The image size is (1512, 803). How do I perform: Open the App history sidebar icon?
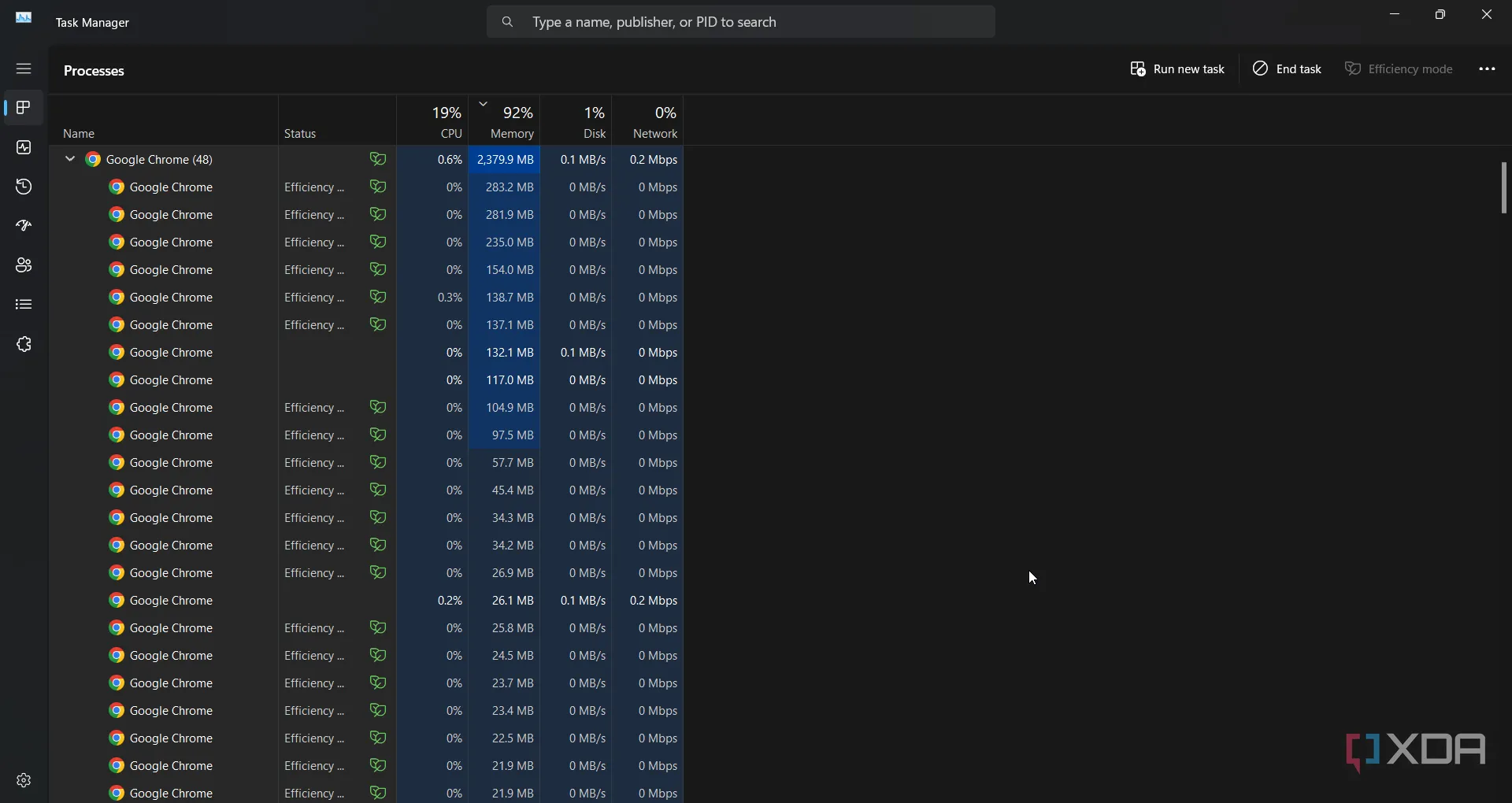click(24, 187)
